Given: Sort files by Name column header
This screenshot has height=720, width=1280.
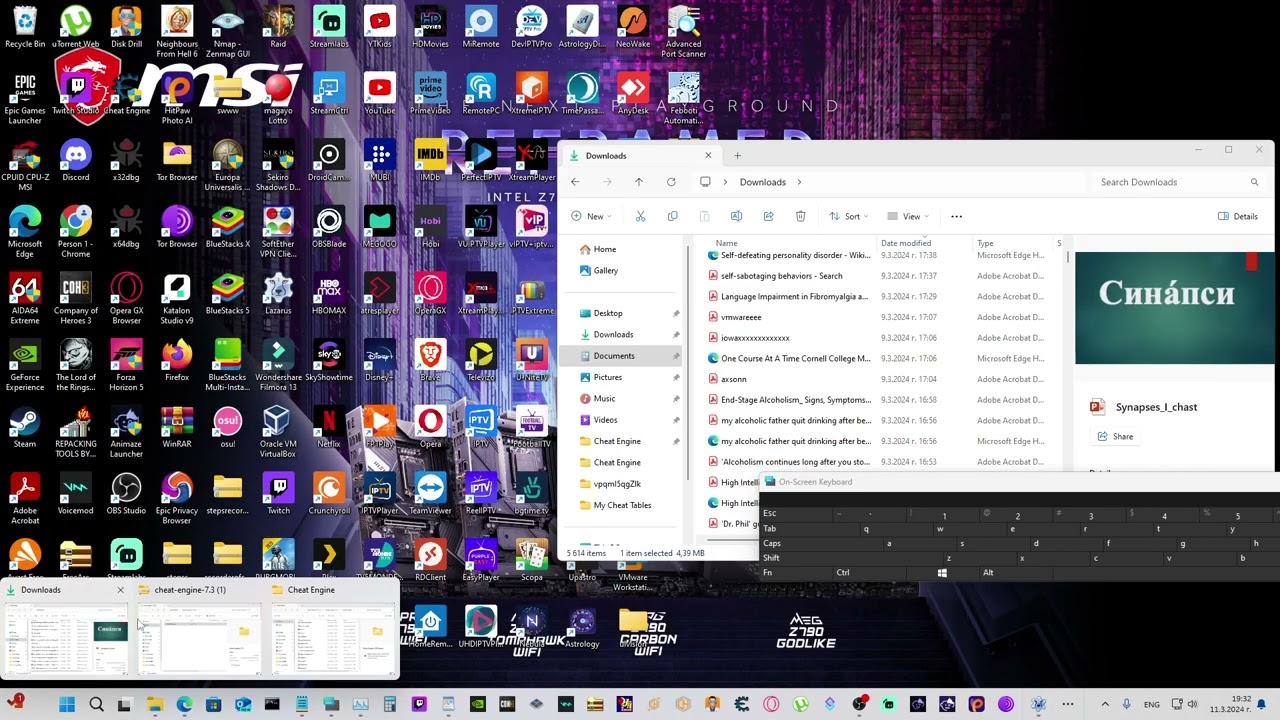Looking at the screenshot, I should point(727,243).
